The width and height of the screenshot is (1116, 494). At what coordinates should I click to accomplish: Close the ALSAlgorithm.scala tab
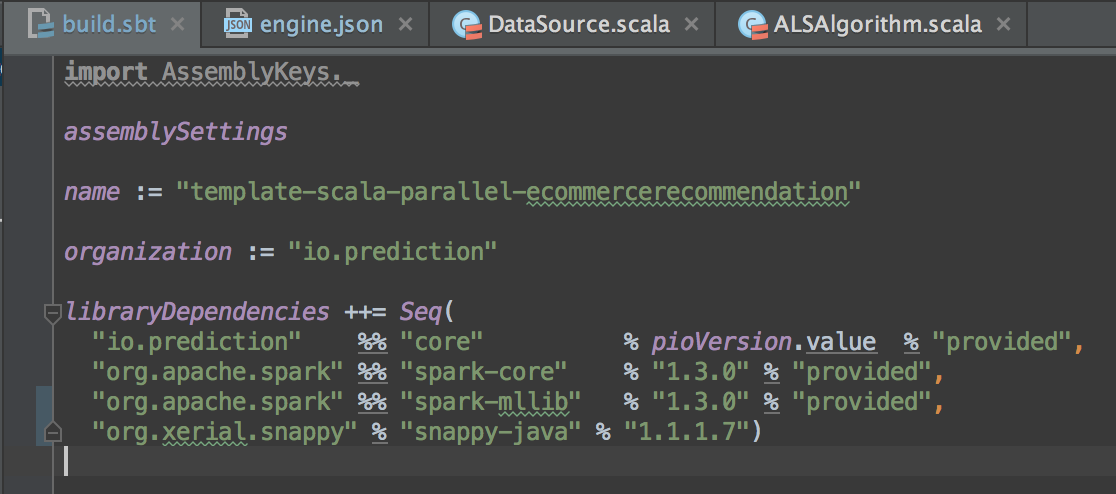(x=1004, y=24)
